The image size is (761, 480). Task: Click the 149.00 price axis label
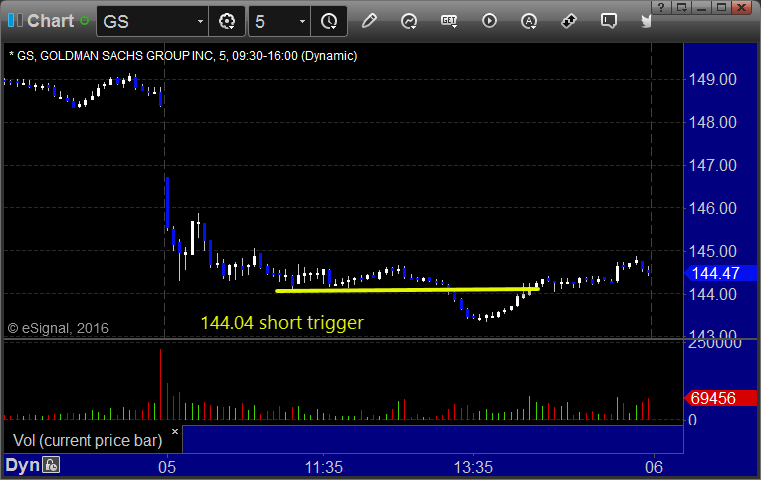712,79
